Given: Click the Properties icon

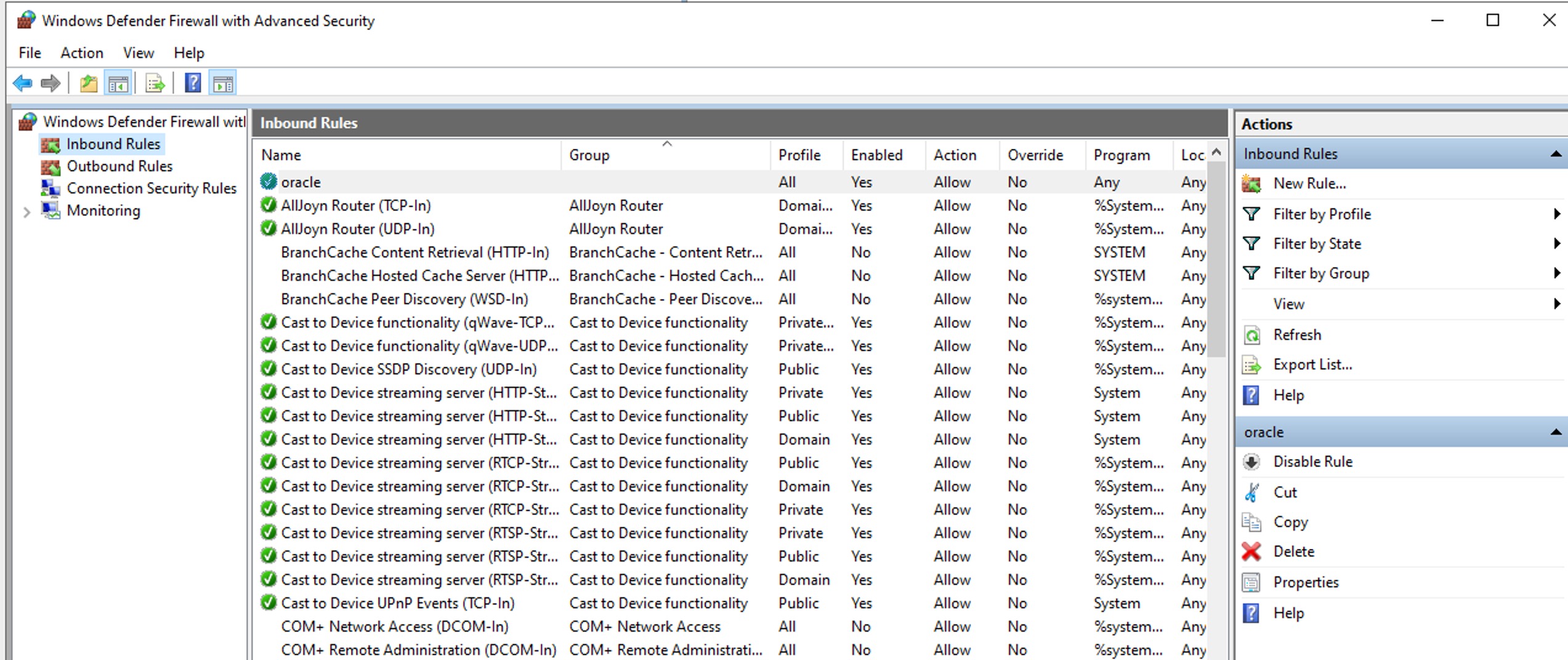Looking at the screenshot, I should 1251,582.
